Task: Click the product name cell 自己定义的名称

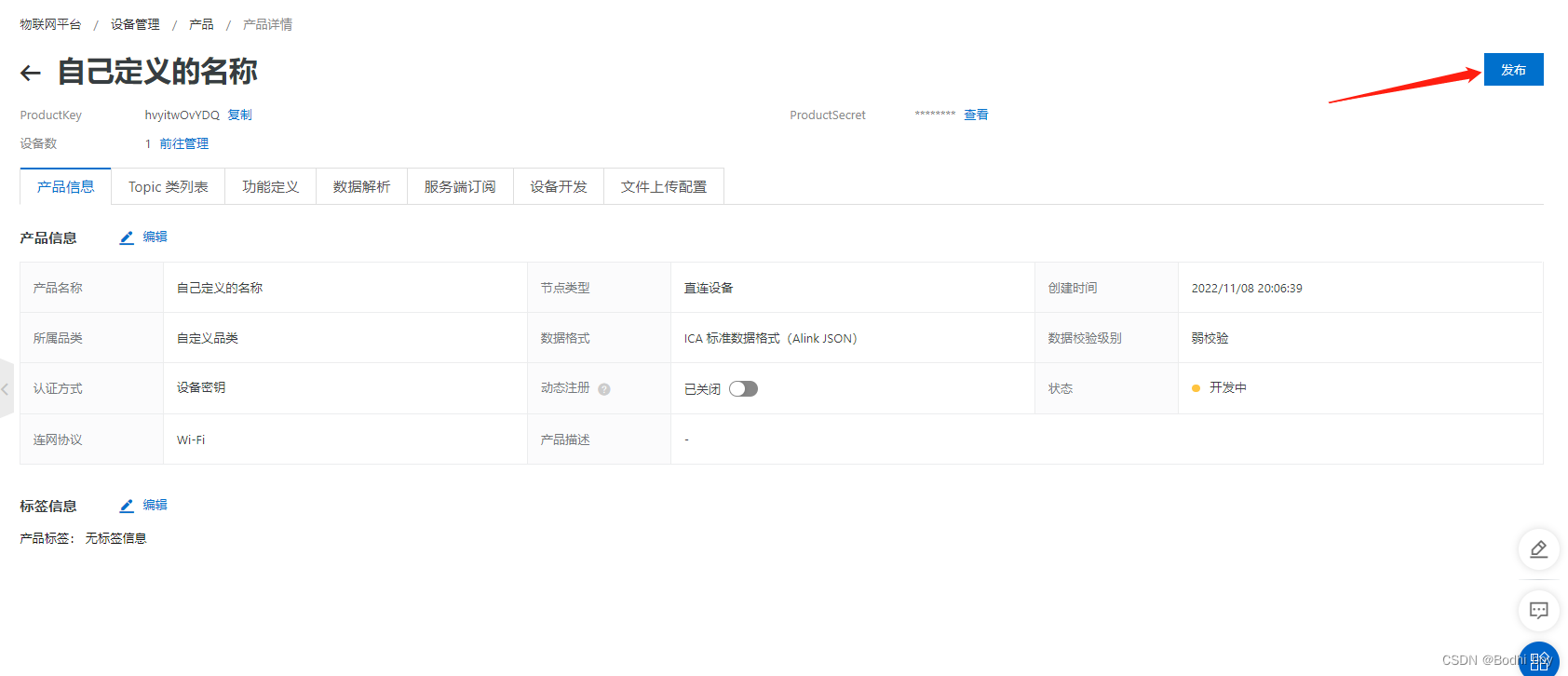Action: click(x=220, y=288)
